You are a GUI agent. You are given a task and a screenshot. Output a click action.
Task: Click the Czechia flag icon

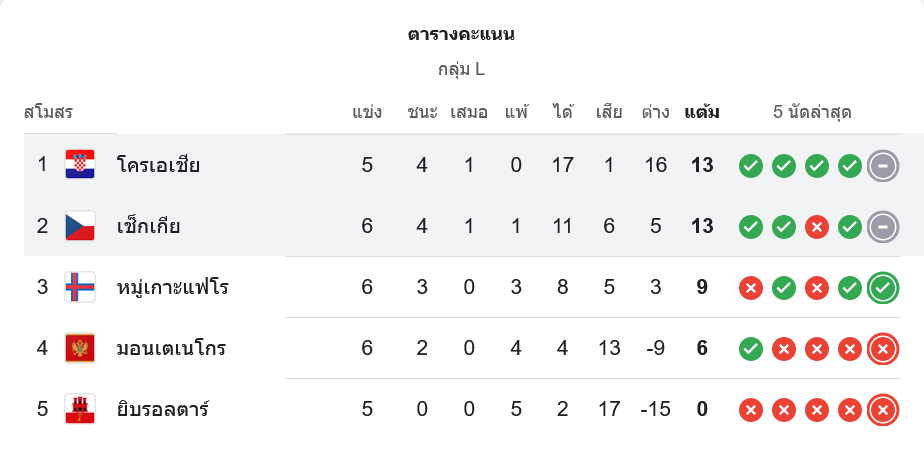coord(80,226)
